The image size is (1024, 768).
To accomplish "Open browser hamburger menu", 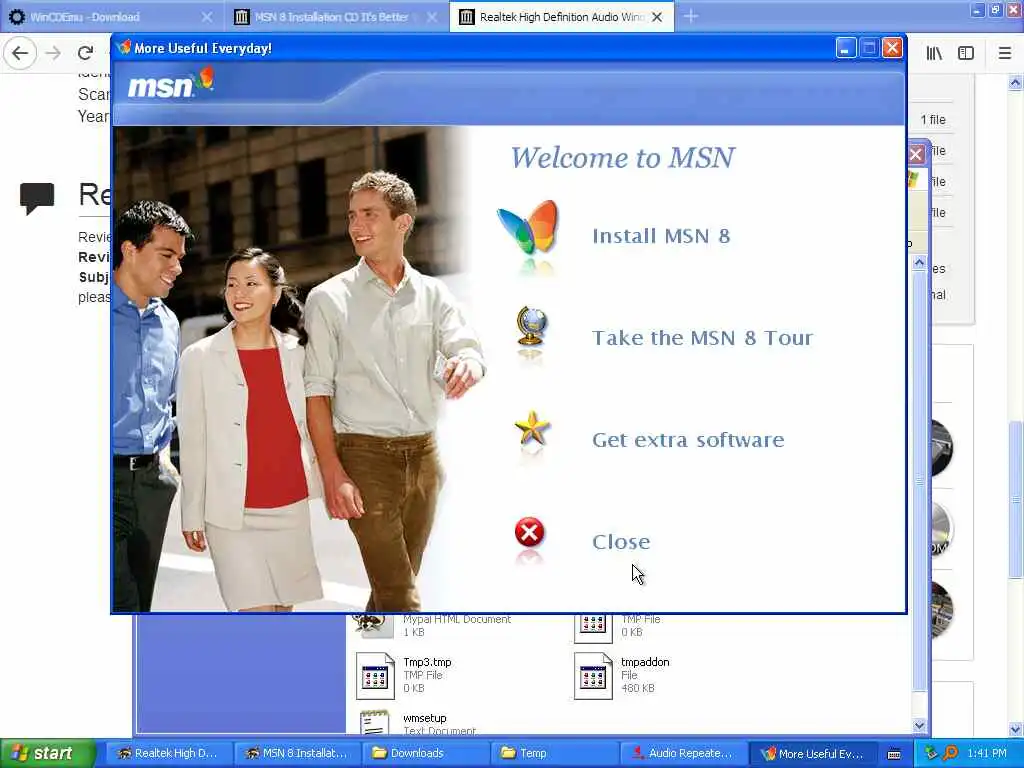I will (1005, 53).
